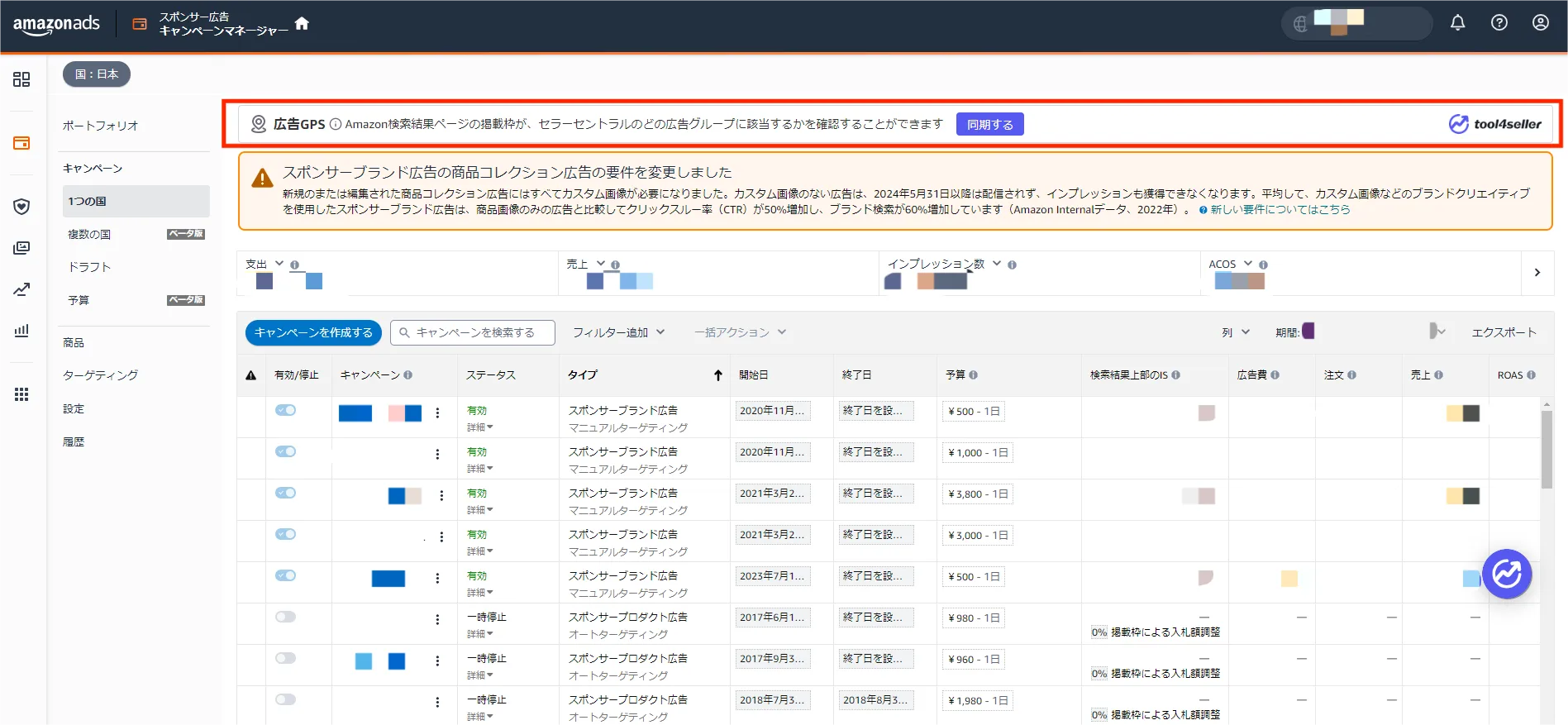Image resolution: width=1568 pixels, height=725 pixels.
Task: Click キャンペーンを作成する button
Action: pos(313,332)
